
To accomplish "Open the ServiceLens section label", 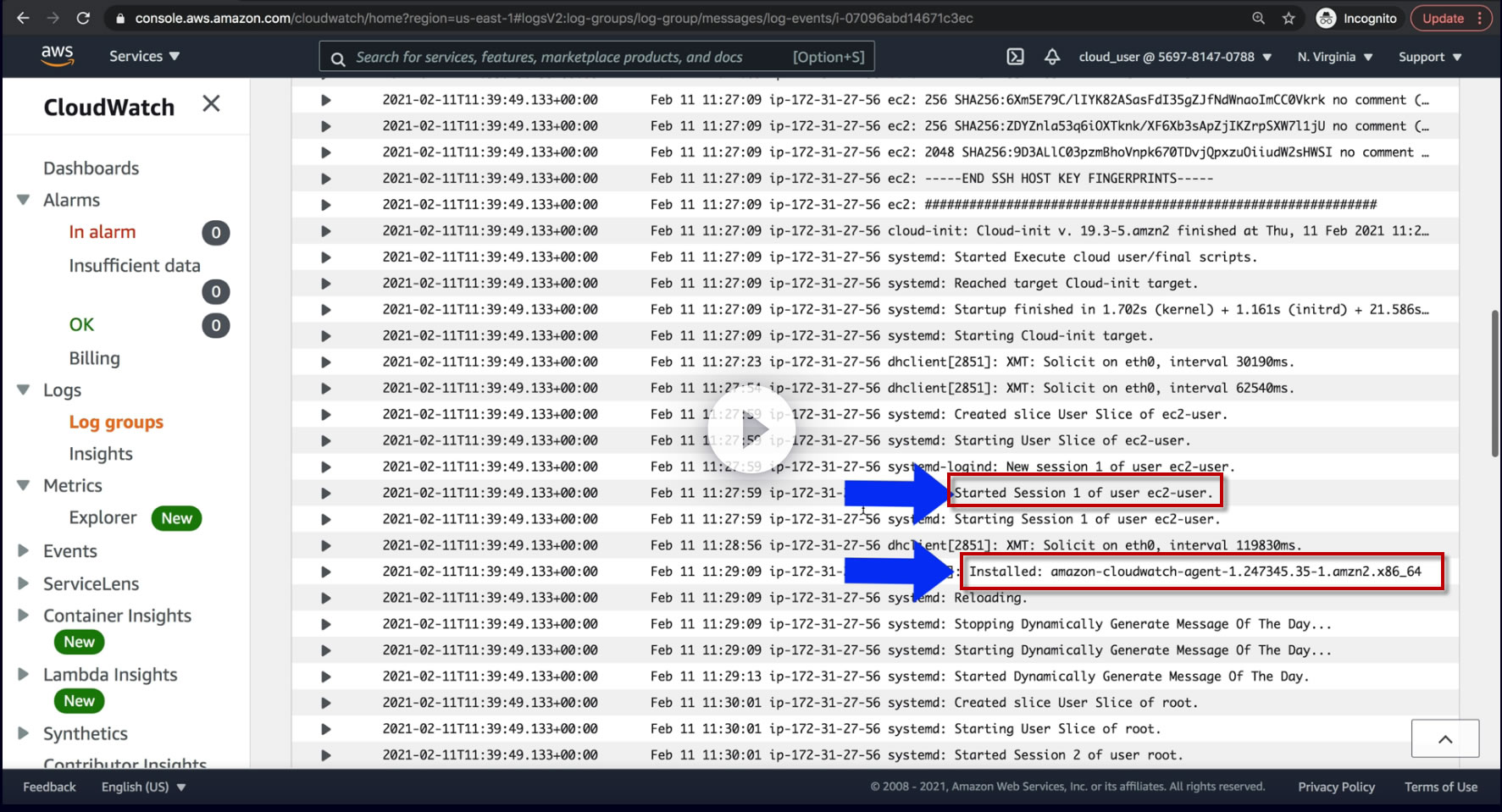I will coord(91,583).
